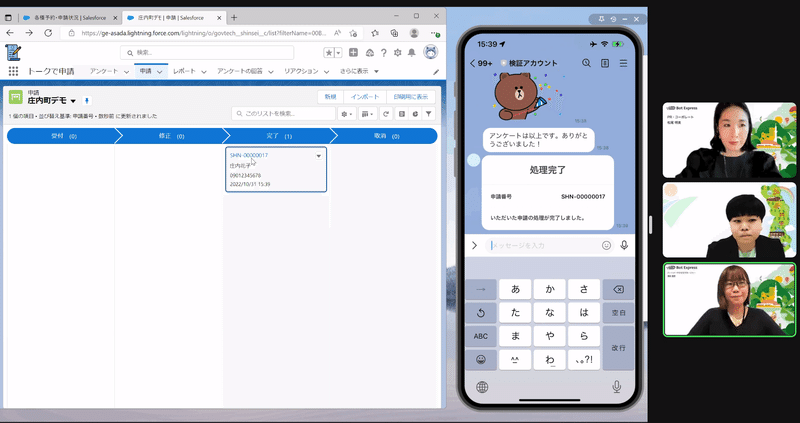
Task: Open the browser Favorites list icon
Action: coord(375,33)
